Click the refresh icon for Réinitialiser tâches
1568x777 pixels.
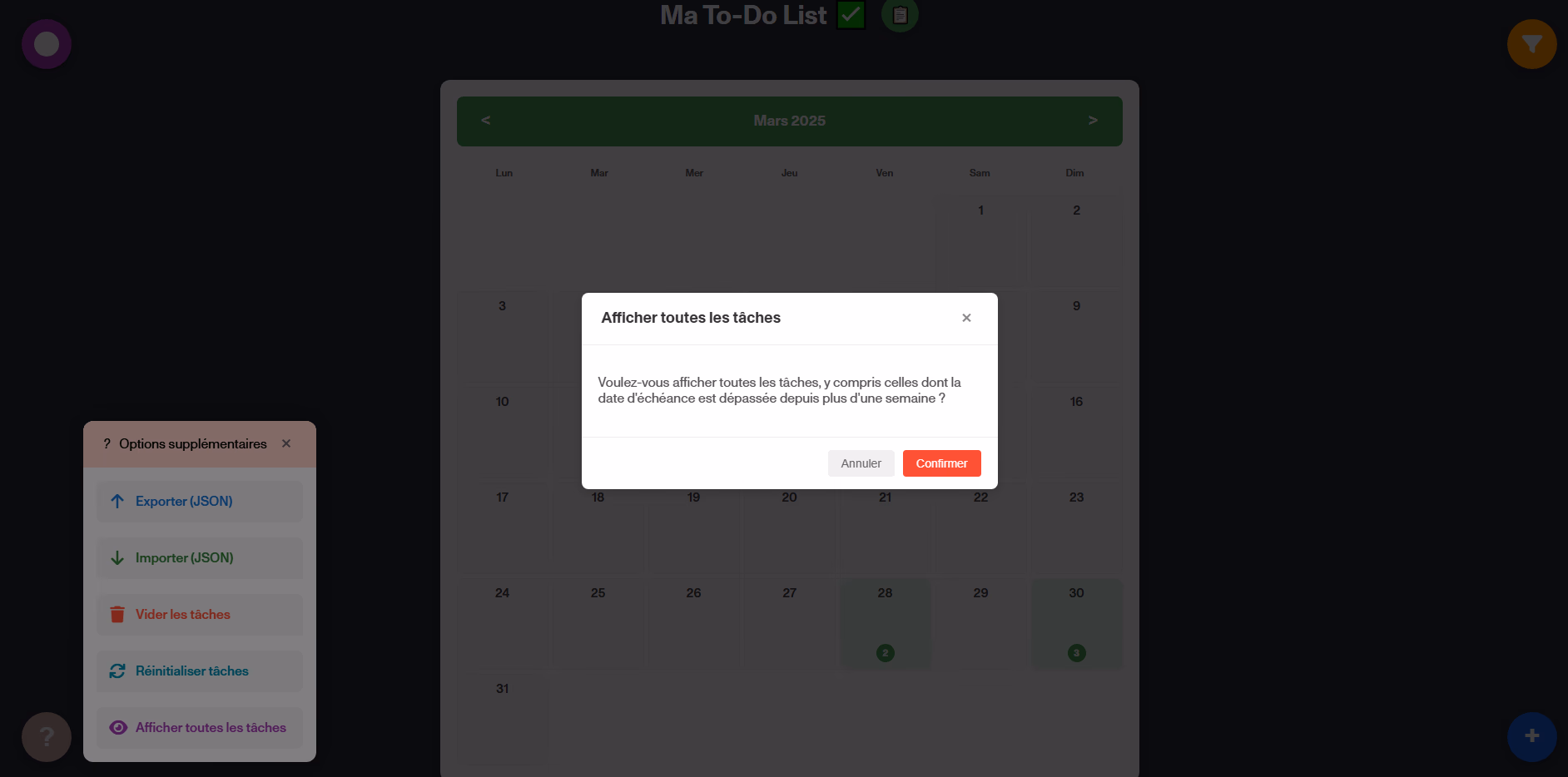click(117, 671)
